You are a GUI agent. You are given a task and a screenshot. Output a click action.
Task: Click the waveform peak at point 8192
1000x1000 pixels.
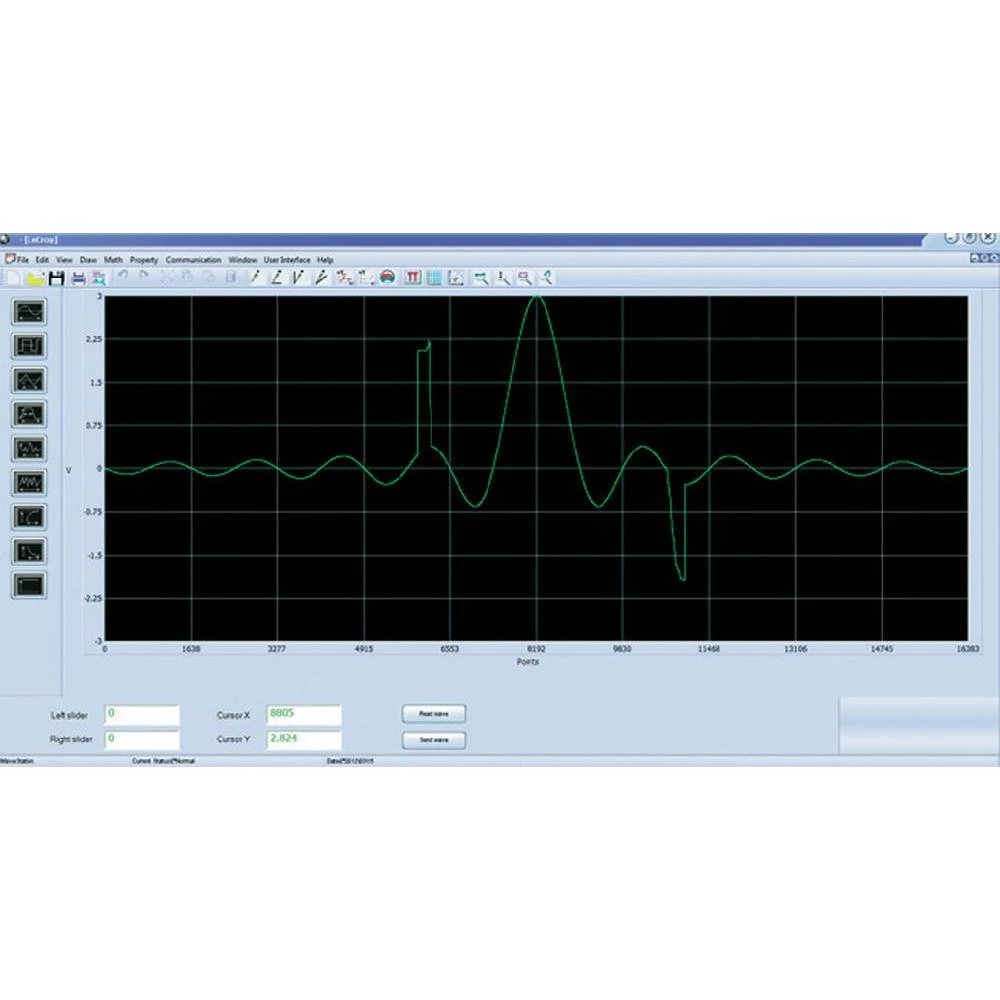tap(537, 297)
